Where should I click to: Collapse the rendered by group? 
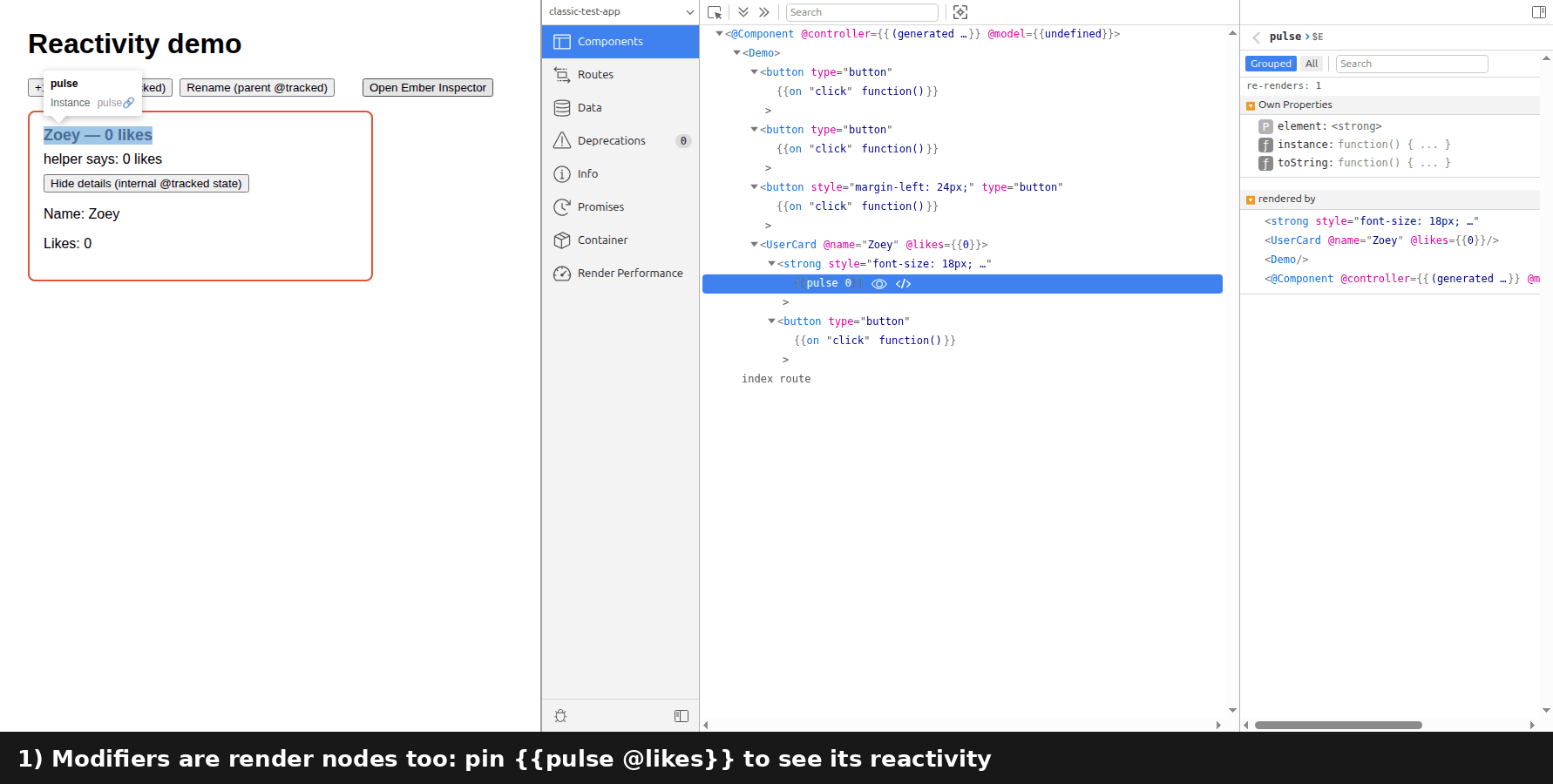1251,199
